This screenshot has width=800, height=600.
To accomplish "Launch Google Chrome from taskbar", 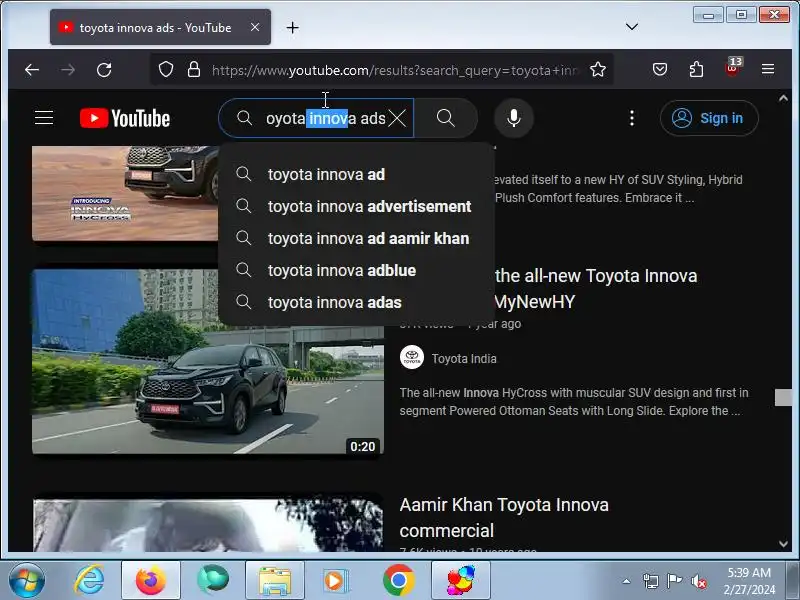I will click(398, 580).
